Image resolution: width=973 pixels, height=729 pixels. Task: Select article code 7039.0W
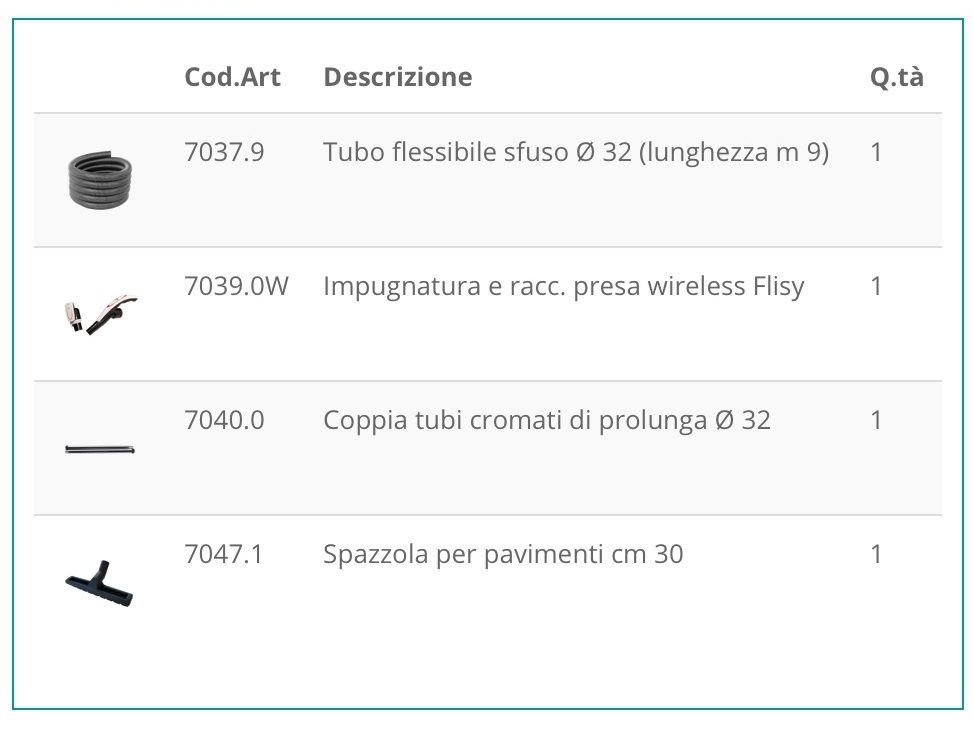tap(236, 286)
